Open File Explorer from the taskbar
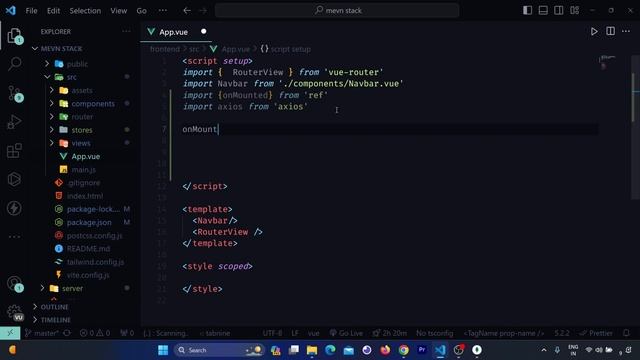 point(312,350)
